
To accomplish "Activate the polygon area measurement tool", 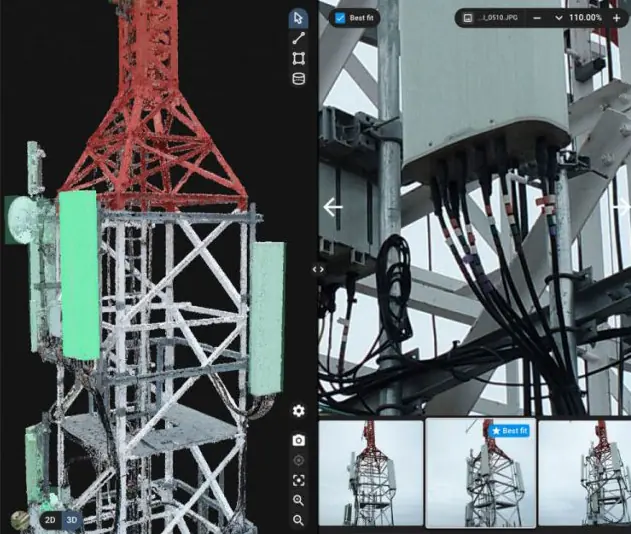I will (x=298, y=58).
